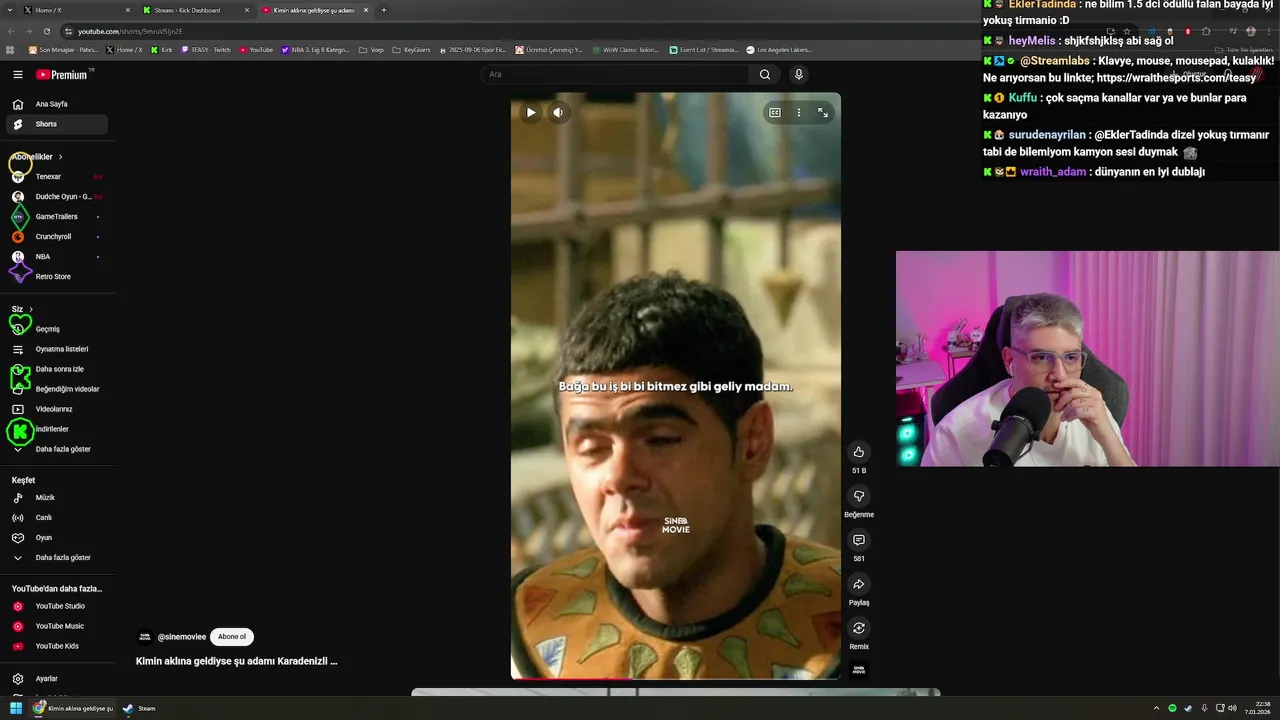Screen dimensions: 1280x720
Task: Open the @sinemoviee channel link
Action: point(182,637)
